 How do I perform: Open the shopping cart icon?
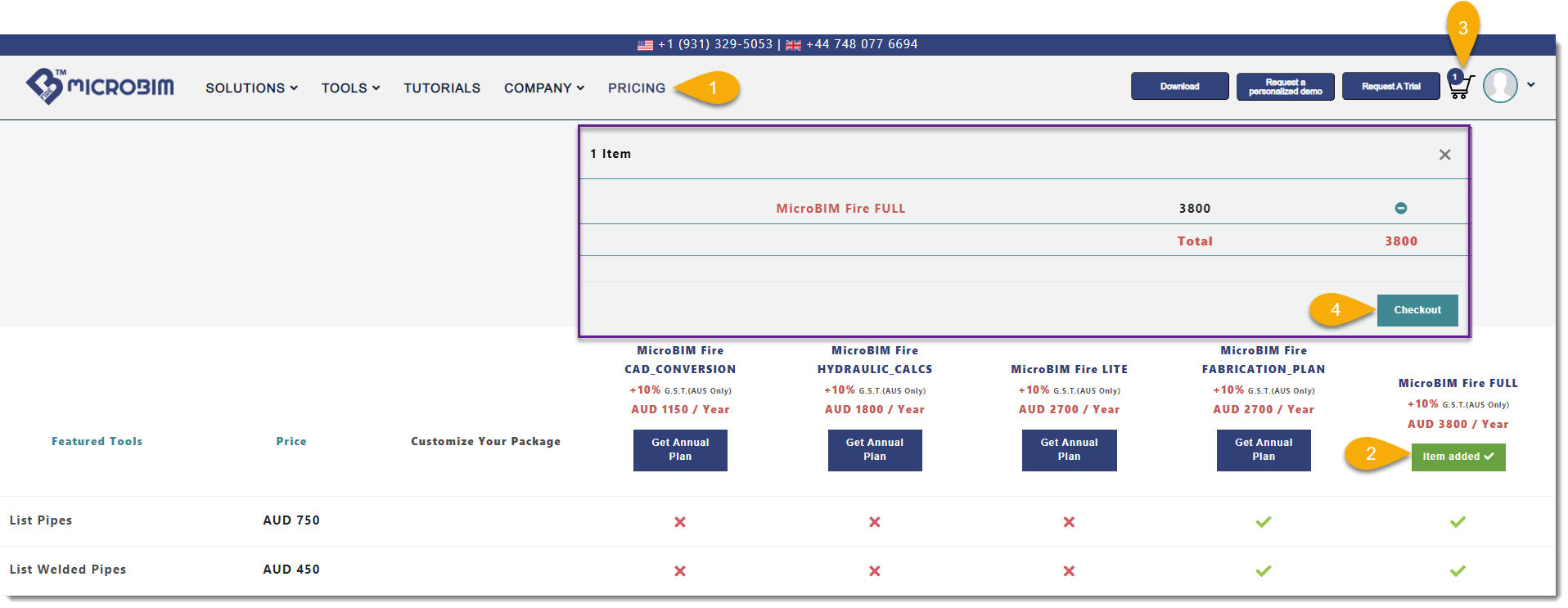coord(1460,85)
